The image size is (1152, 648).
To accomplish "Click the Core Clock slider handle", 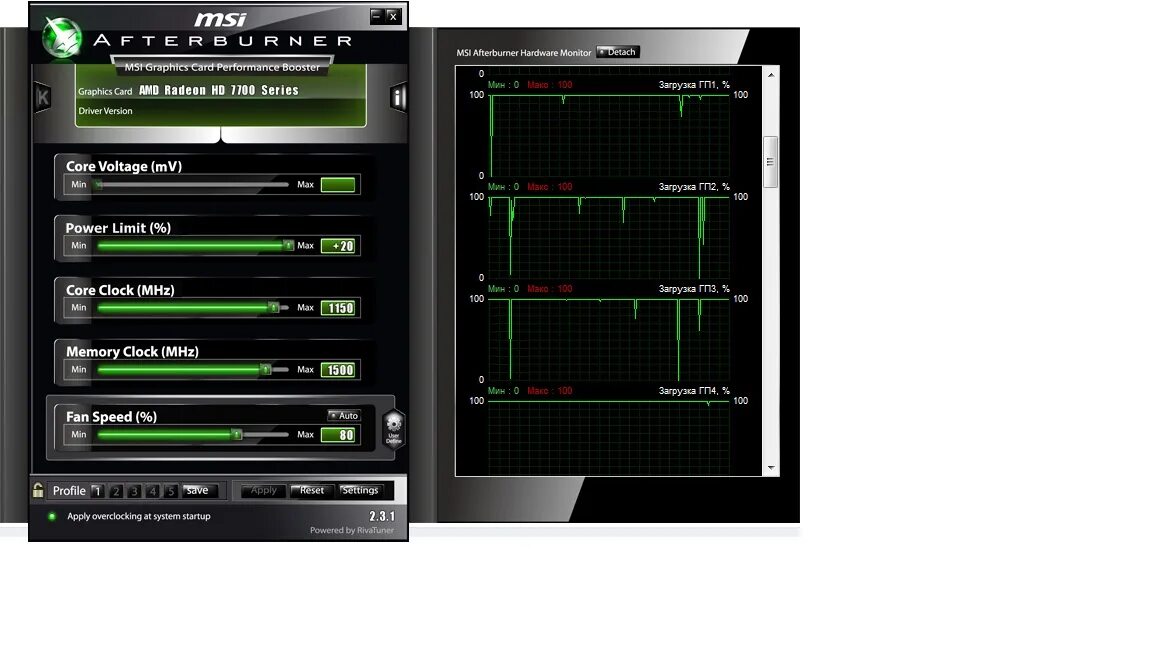I will (273, 307).
